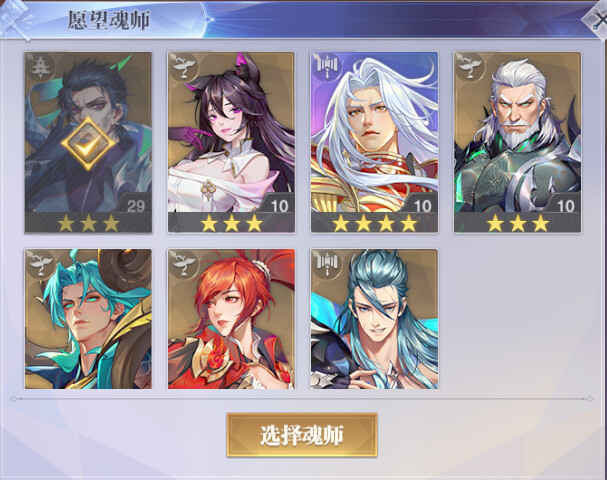Click the wing emblem on bearded elder card

click(469, 67)
